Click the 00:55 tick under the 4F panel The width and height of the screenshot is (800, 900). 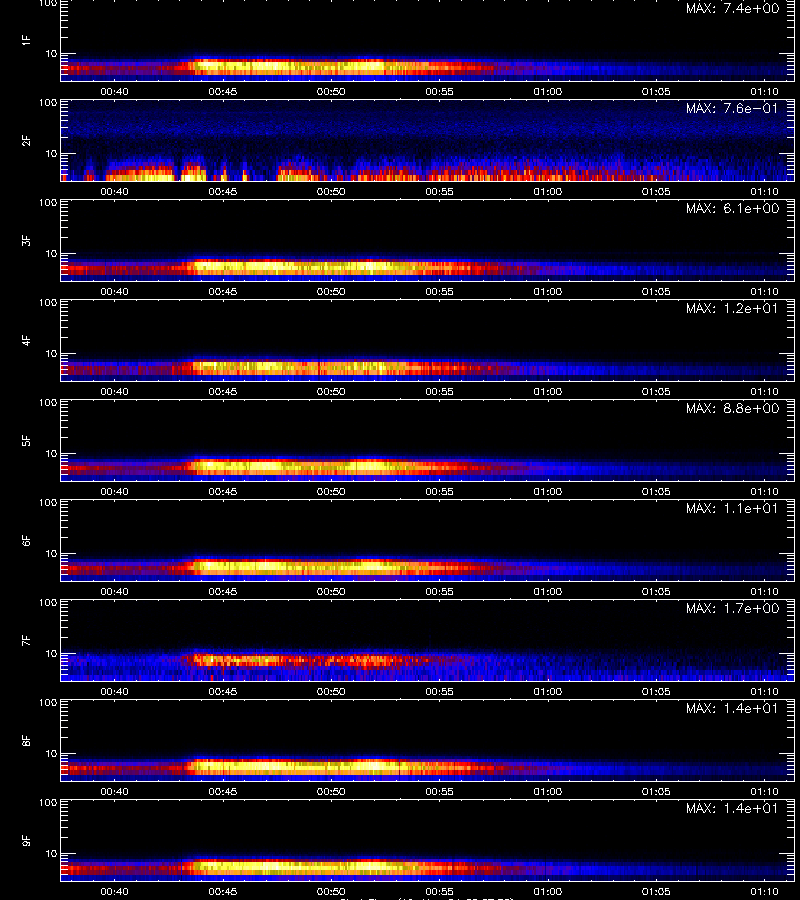pos(440,392)
